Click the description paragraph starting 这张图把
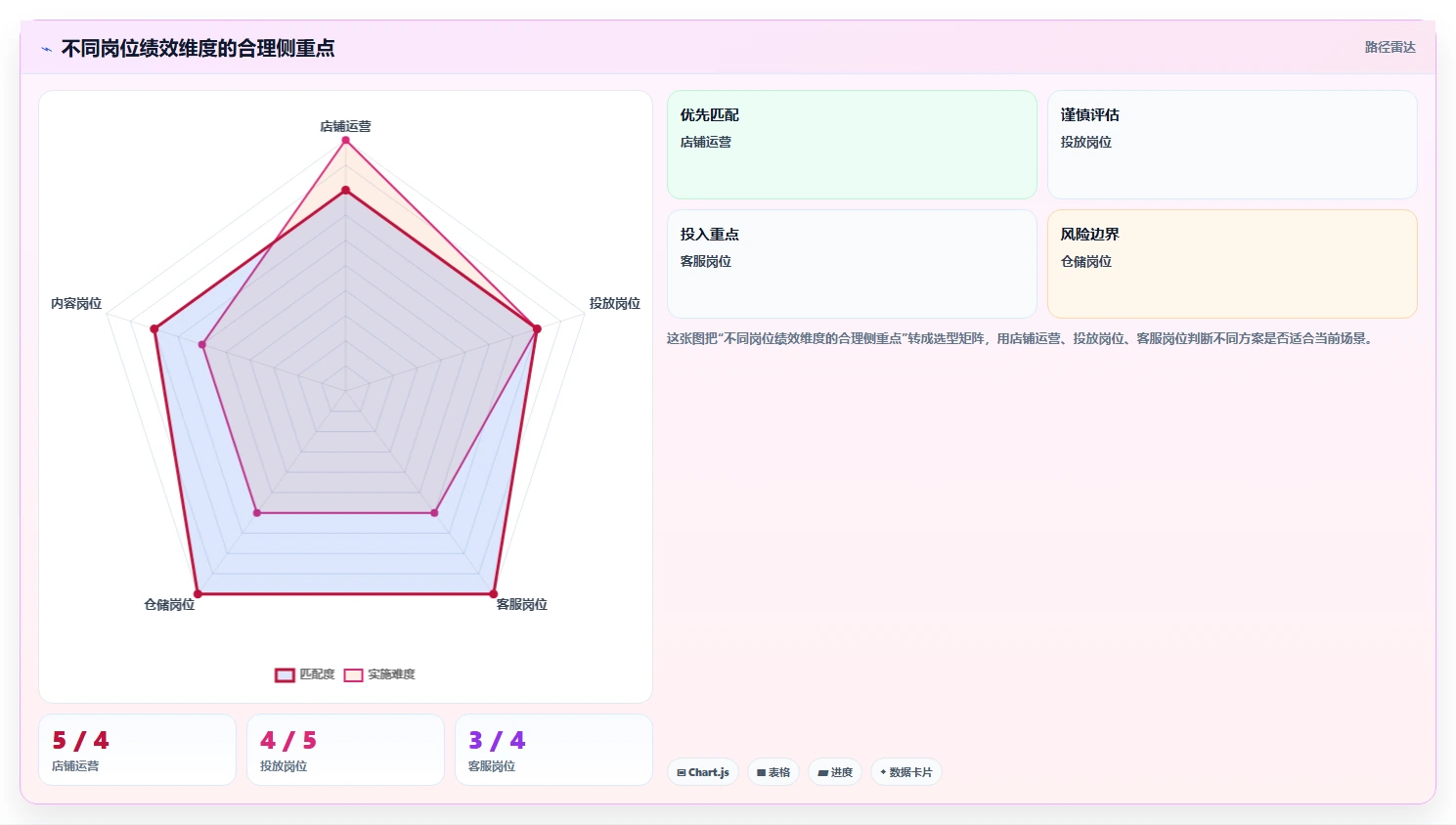Image resolution: width=1456 pixels, height=825 pixels. tap(1022, 338)
